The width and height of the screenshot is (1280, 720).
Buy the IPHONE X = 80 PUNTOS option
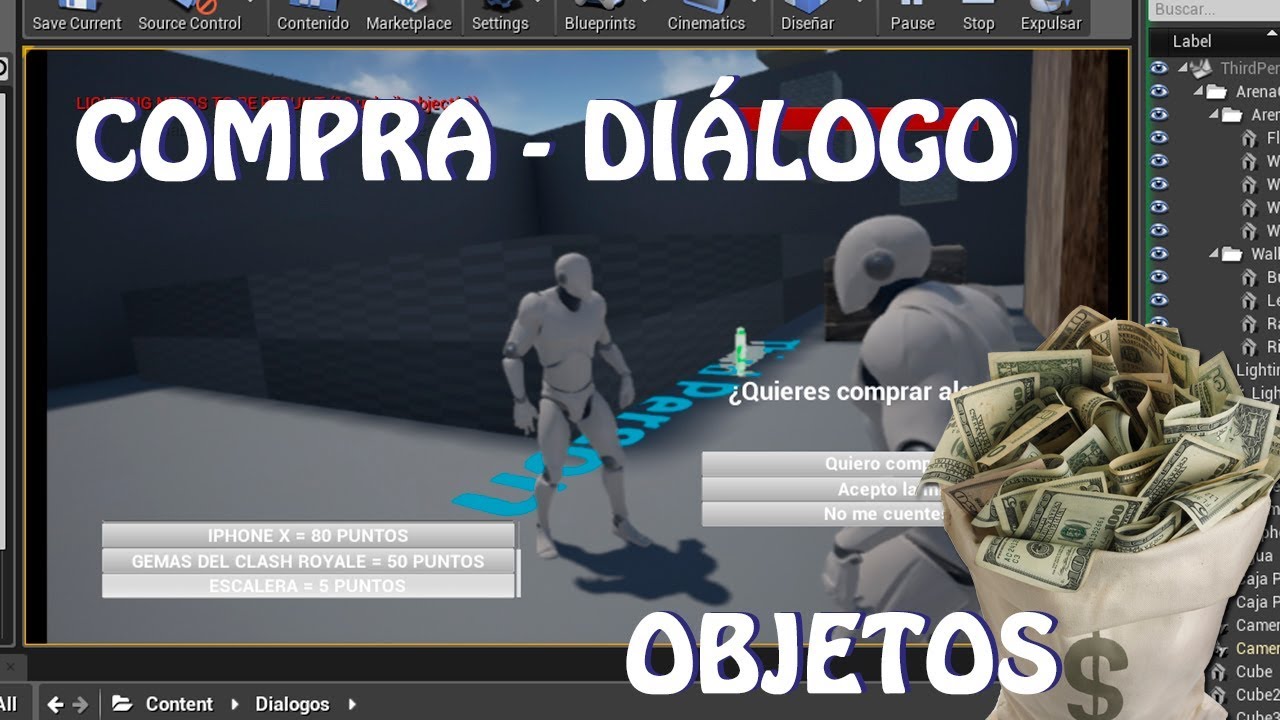[308, 535]
